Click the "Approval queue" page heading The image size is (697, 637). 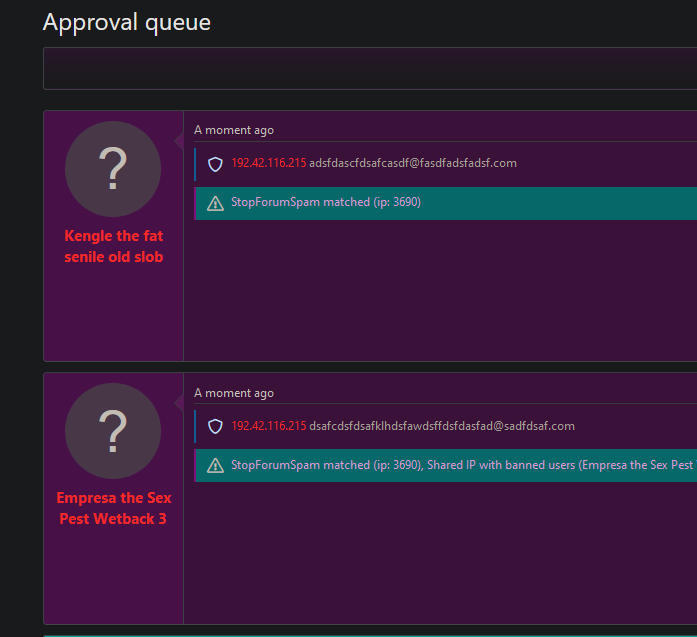pos(127,22)
